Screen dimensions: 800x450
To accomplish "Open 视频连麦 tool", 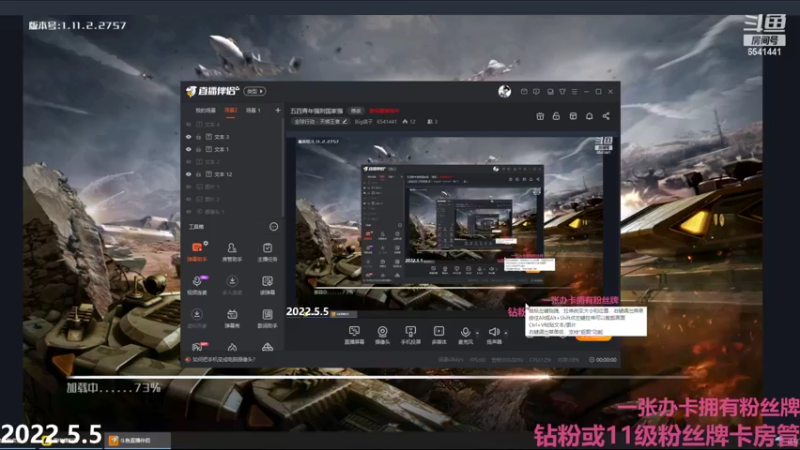I will pyautogui.click(x=197, y=285).
